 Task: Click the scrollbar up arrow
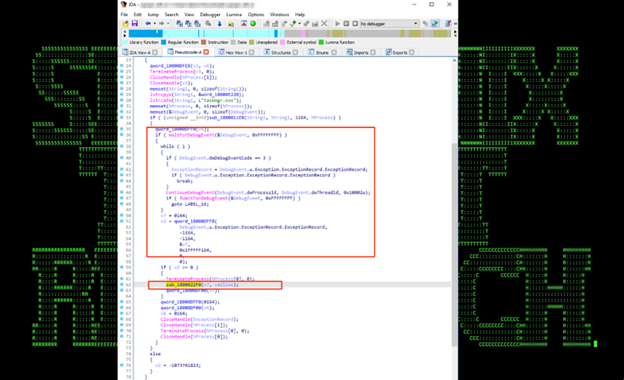[x=454, y=60]
